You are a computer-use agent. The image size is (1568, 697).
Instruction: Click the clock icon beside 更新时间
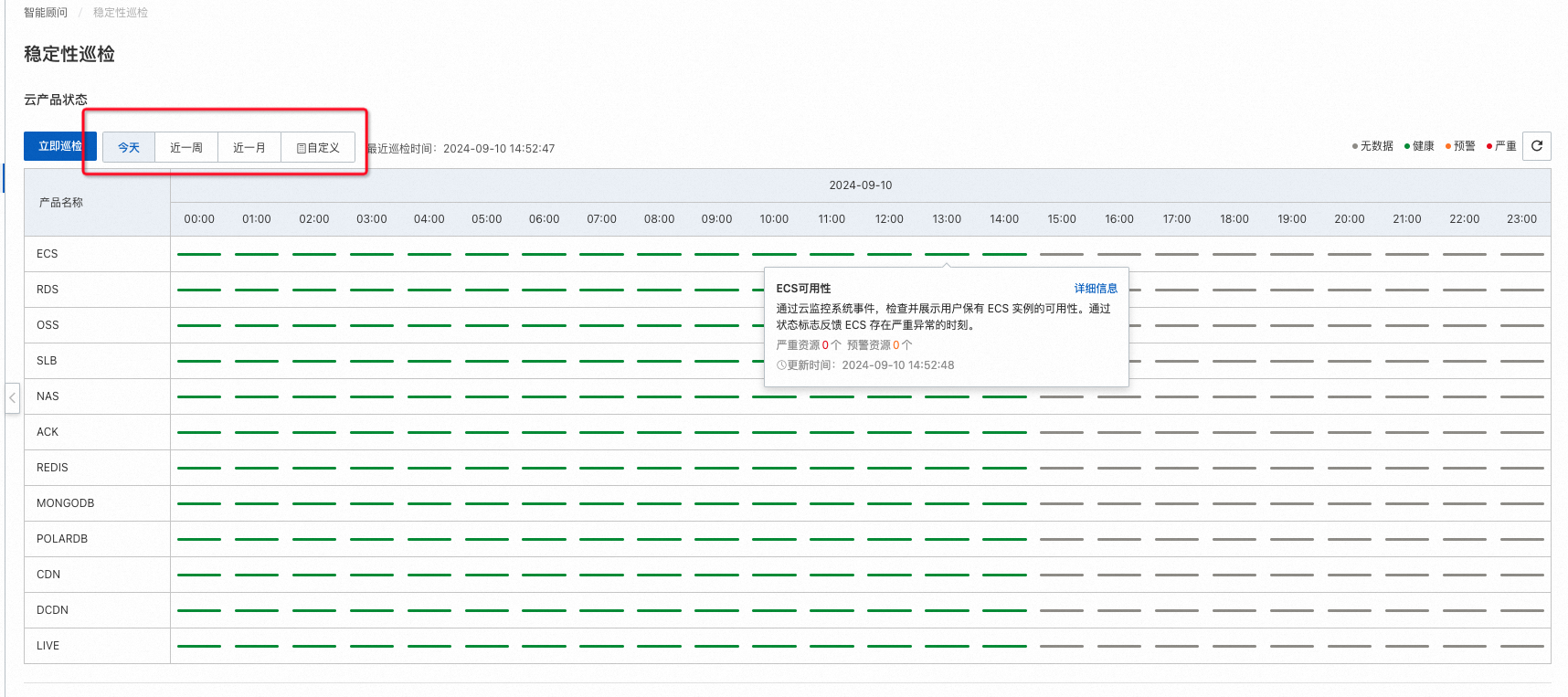pyautogui.click(x=781, y=365)
